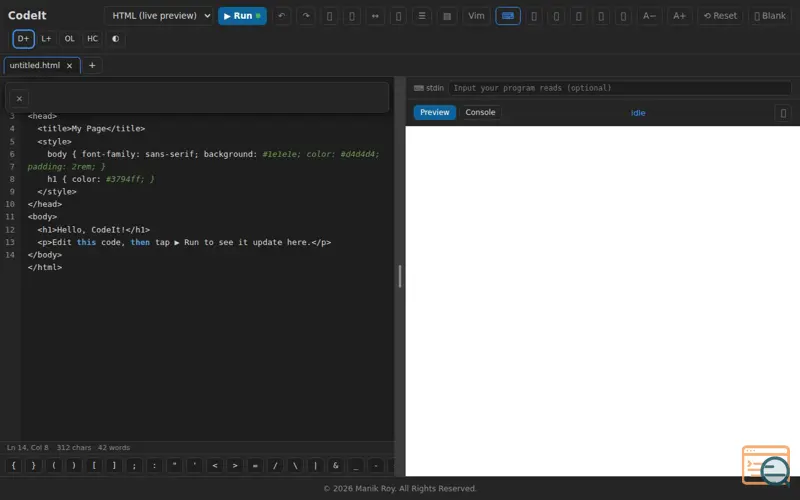Increase font size with A+ button
Viewport: 800px width, 500px height.
(x=679, y=16)
